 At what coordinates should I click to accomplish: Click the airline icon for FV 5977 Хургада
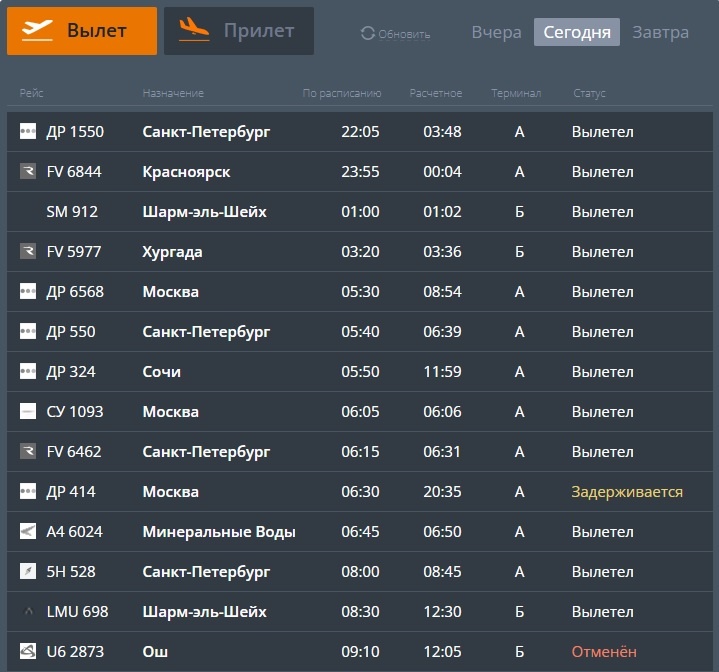pos(28,251)
